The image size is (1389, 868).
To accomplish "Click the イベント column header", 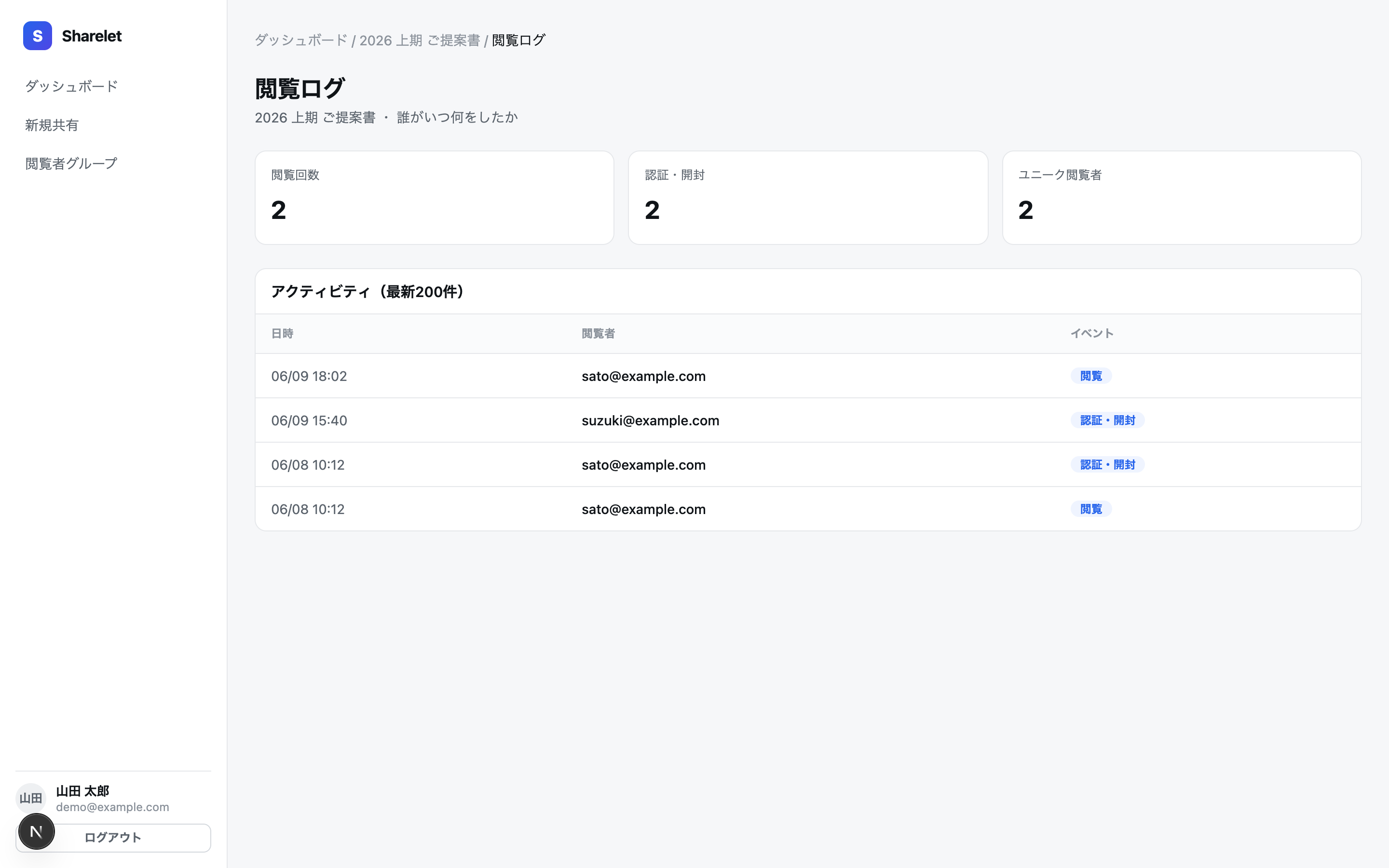I will tap(1092, 334).
